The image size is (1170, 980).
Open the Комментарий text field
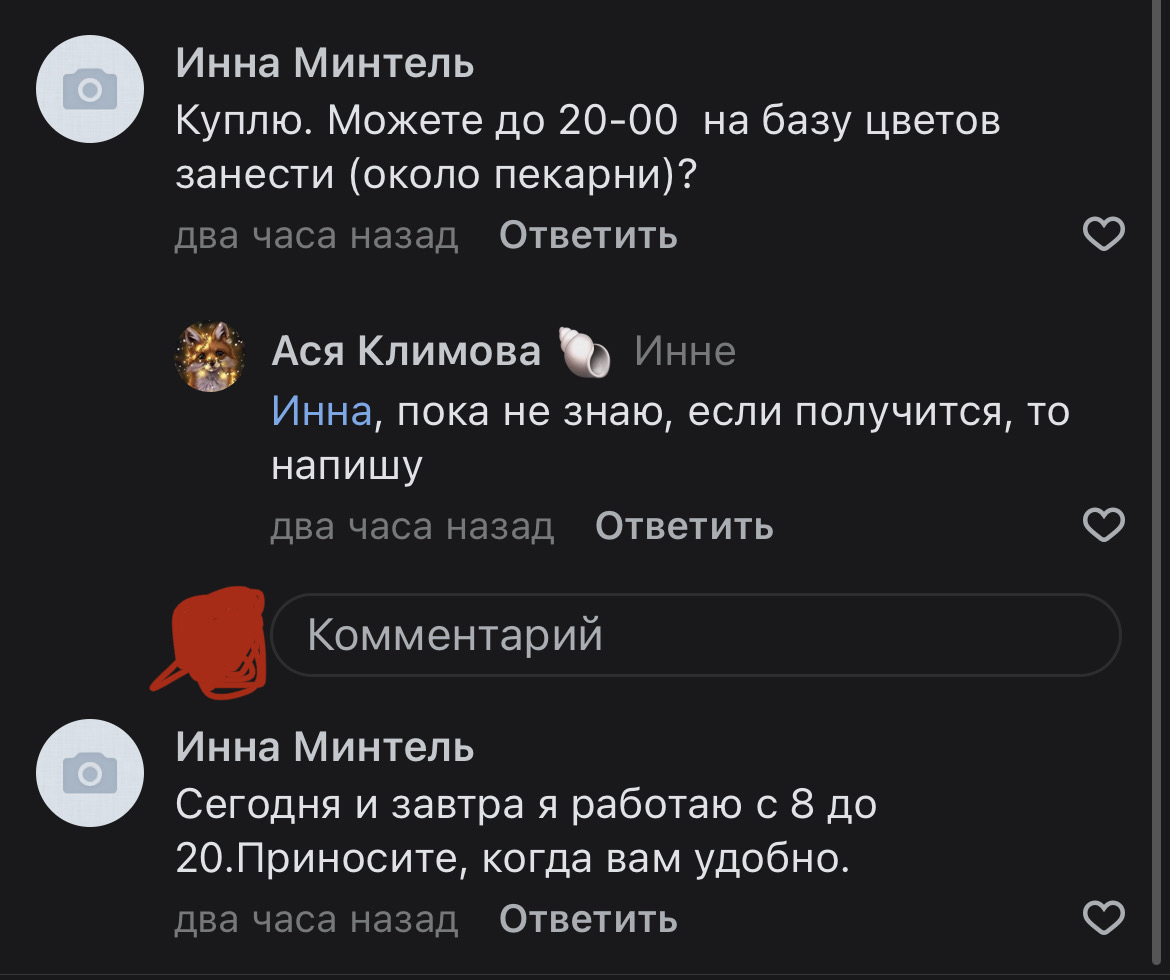(695, 635)
